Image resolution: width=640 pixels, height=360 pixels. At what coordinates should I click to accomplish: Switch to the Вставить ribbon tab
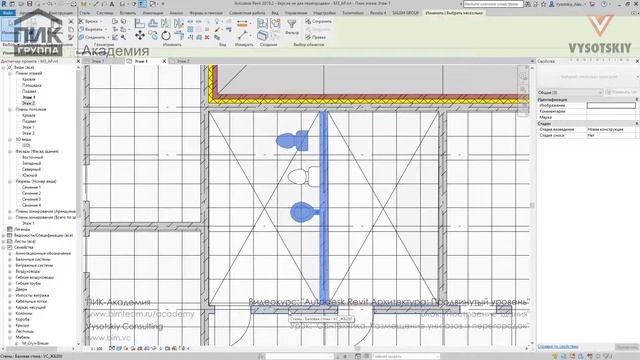coord(128,13)
